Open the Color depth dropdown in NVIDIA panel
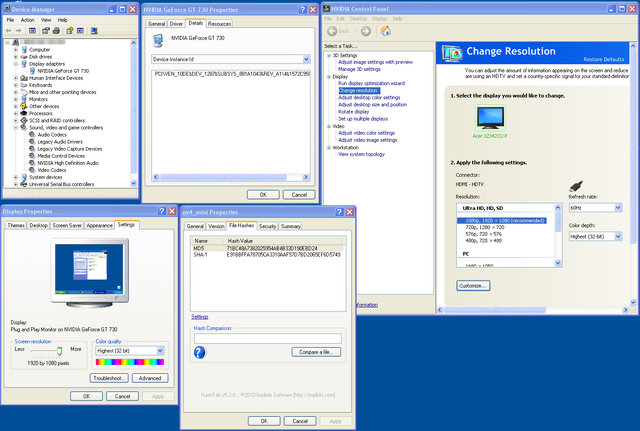Image resolution: width=640 pixels, height=431 pixels. tap(618, 236)
